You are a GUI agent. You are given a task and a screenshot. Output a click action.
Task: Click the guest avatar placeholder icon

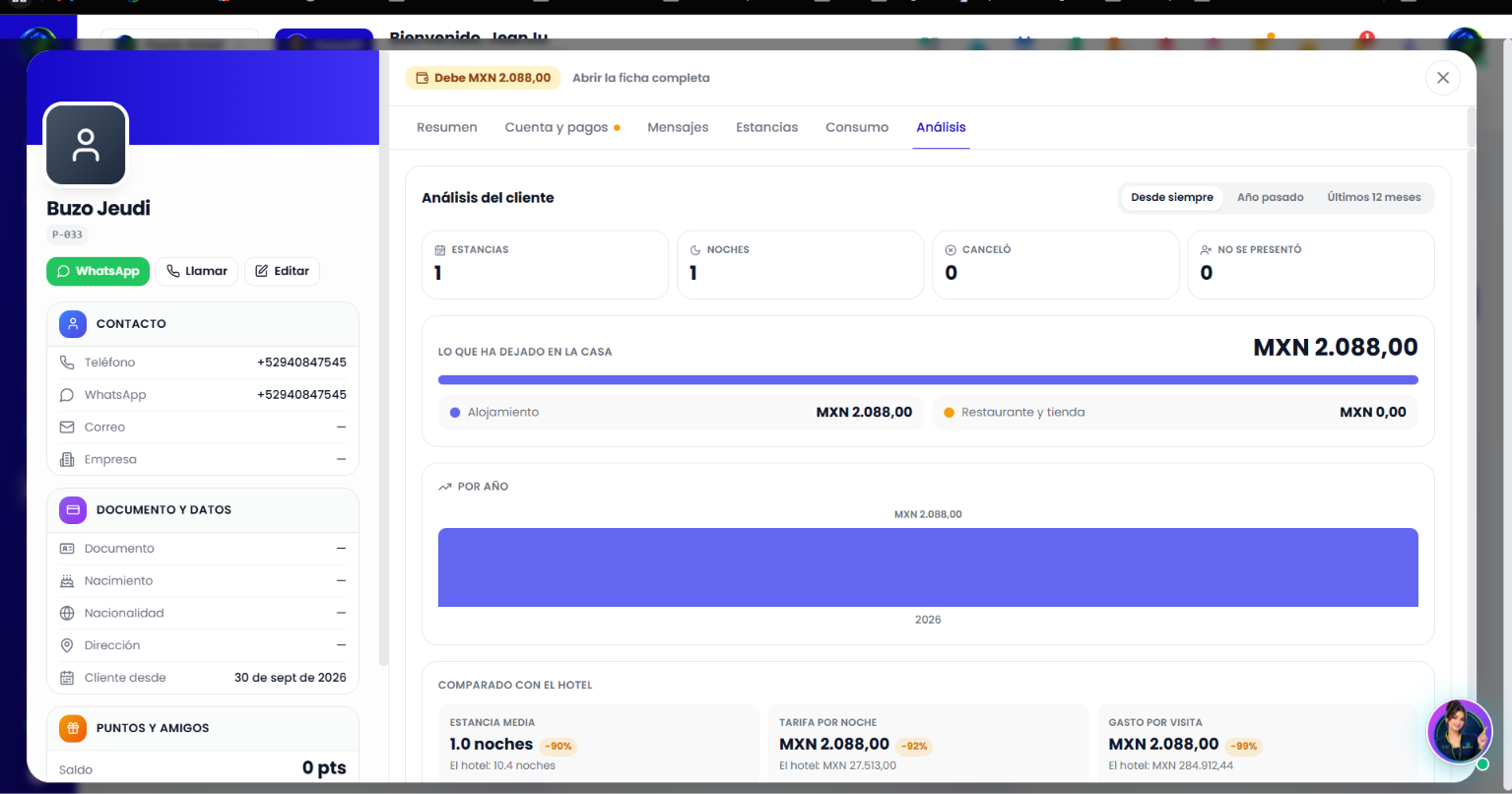click(86, 145)
